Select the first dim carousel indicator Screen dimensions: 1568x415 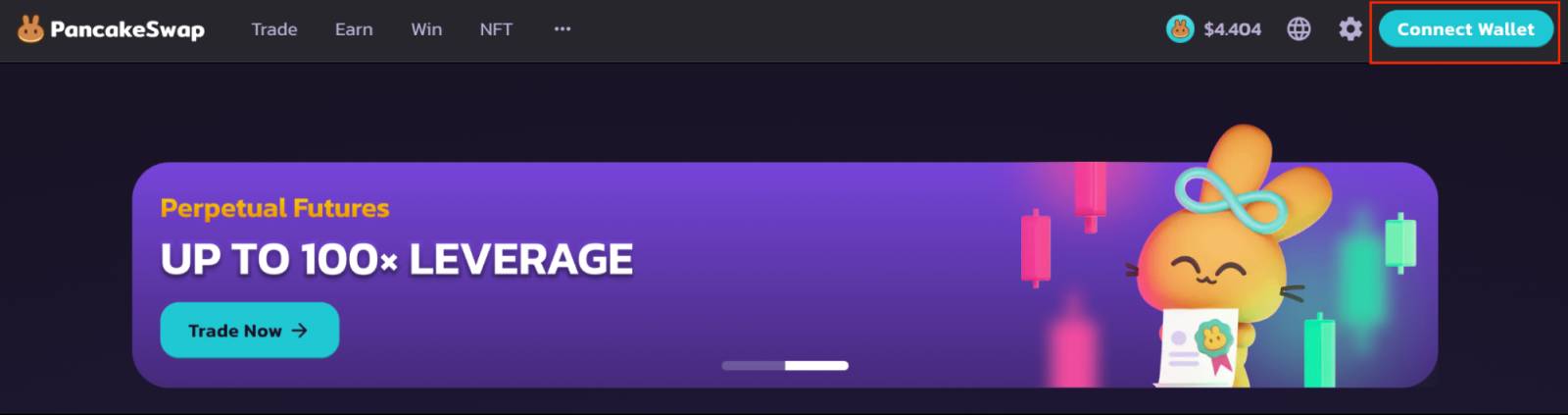click(753, 366)
